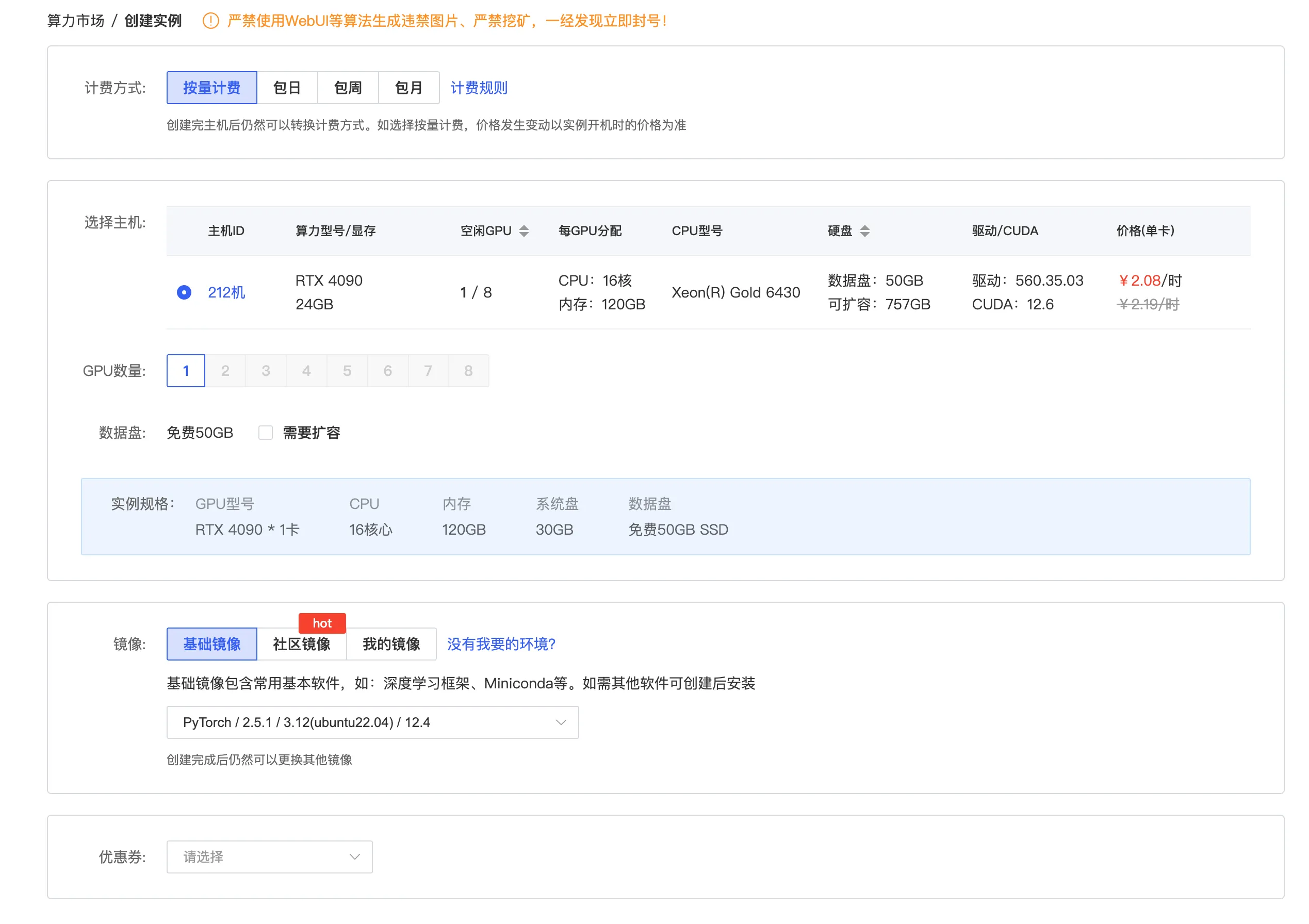Screen dimensions: 1309x924
Task: Open the PyTorch 2.5.1 image dropdown
Action: [x=372, y=722]
